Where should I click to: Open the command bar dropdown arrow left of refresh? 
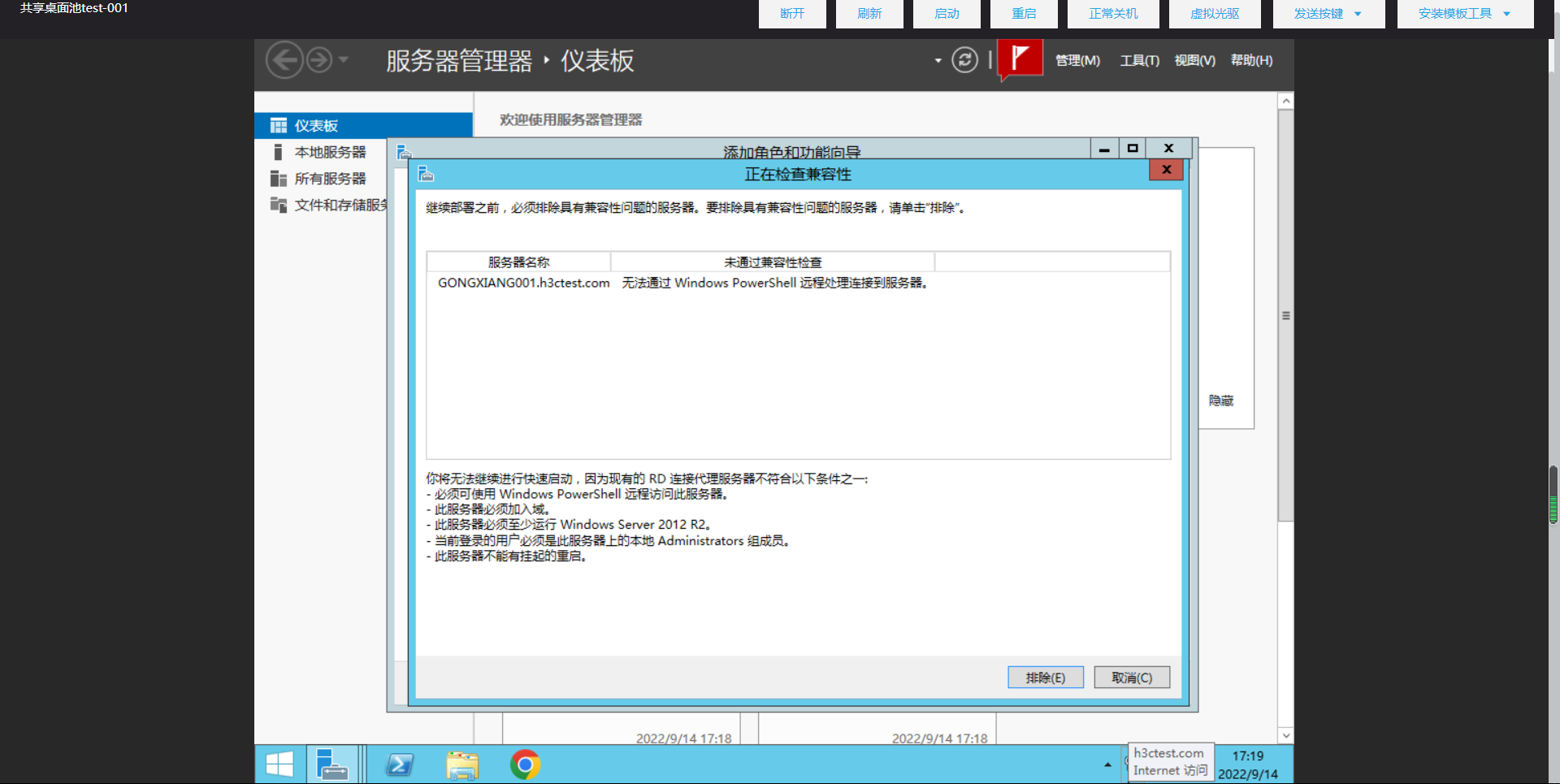[x=938, y=60]
